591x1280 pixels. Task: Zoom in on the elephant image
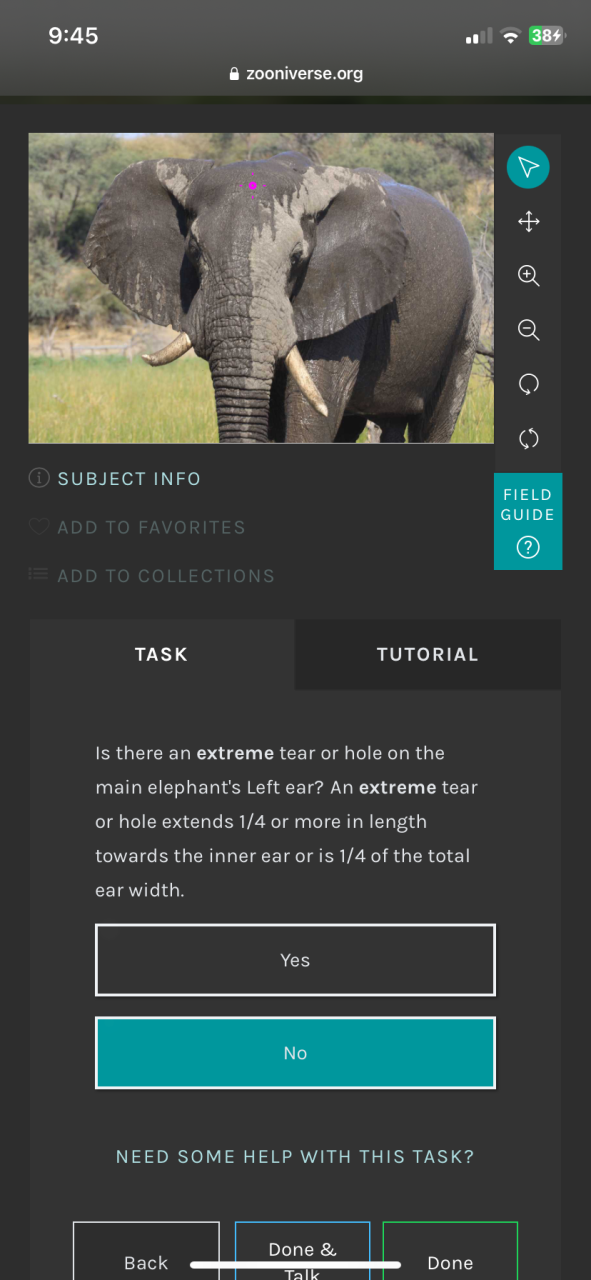point(528,276)
